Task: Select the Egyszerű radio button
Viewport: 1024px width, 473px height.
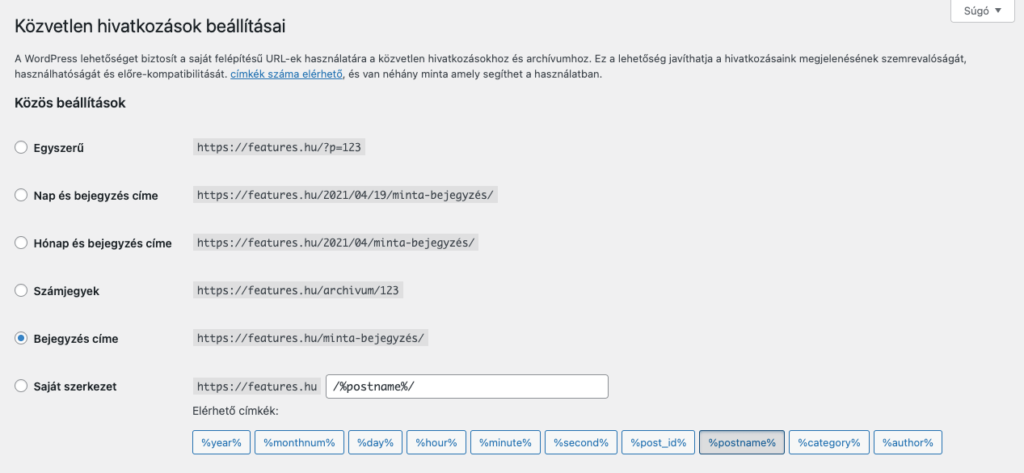Action: click(21, 147)
